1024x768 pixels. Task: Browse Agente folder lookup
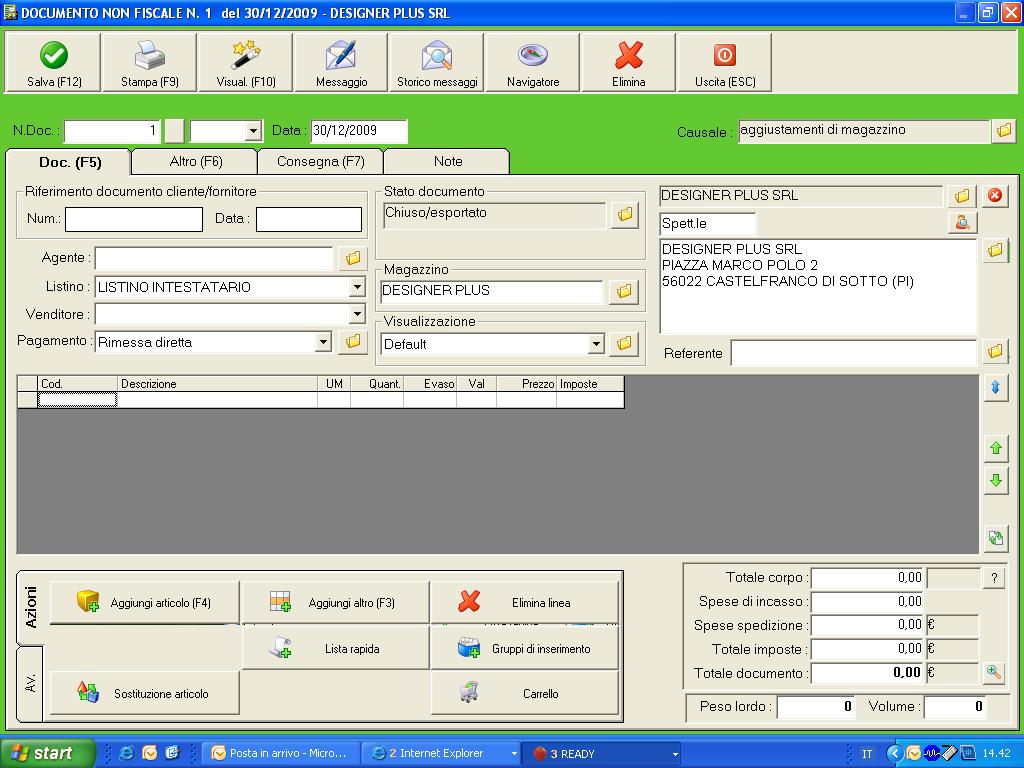pos(353,258)
